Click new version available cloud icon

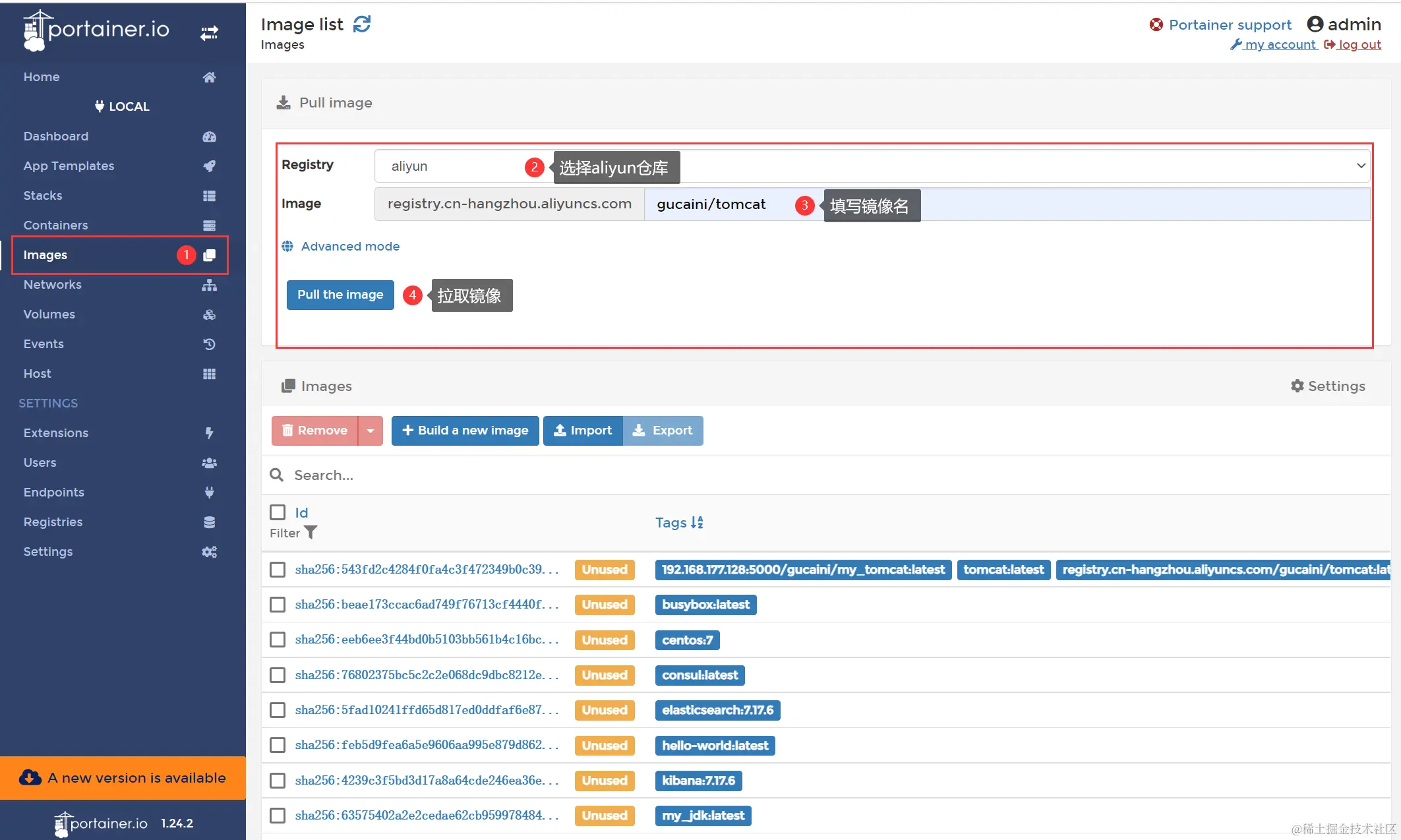point(30,777)
